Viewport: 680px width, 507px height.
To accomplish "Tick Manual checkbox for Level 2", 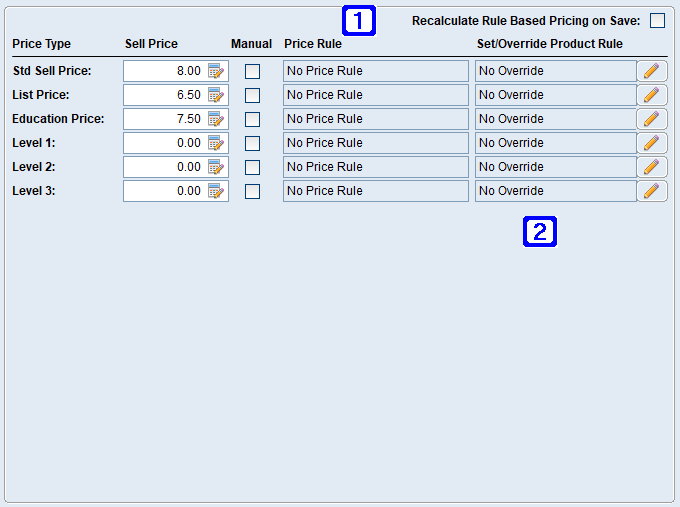I will point(252,167).
